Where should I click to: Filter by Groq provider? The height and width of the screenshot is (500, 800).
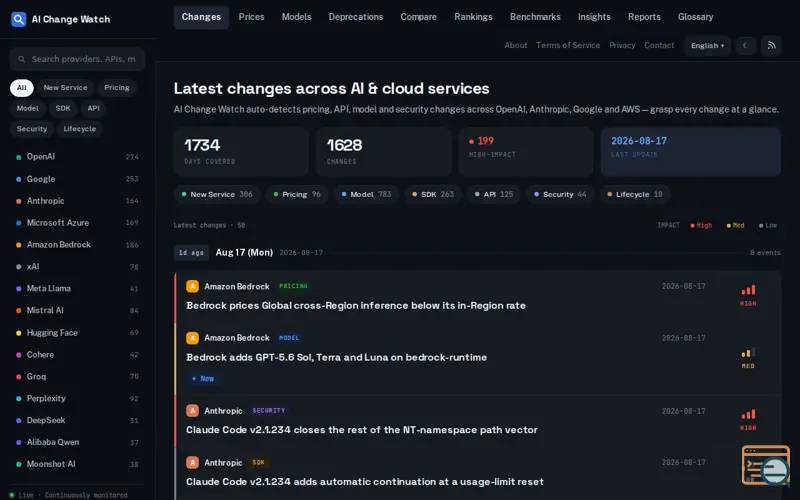point(77,377)
